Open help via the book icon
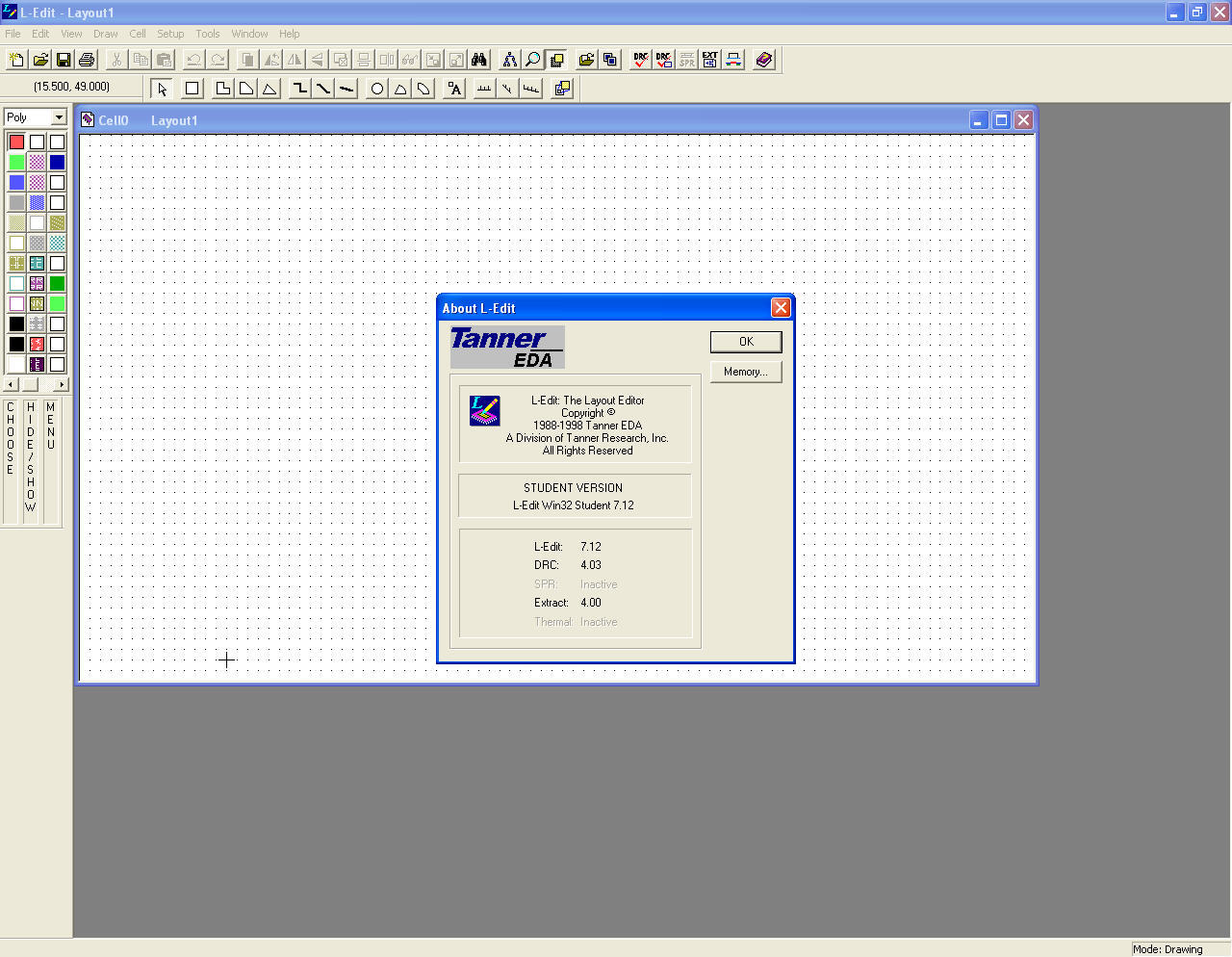 tap(764, 60)
